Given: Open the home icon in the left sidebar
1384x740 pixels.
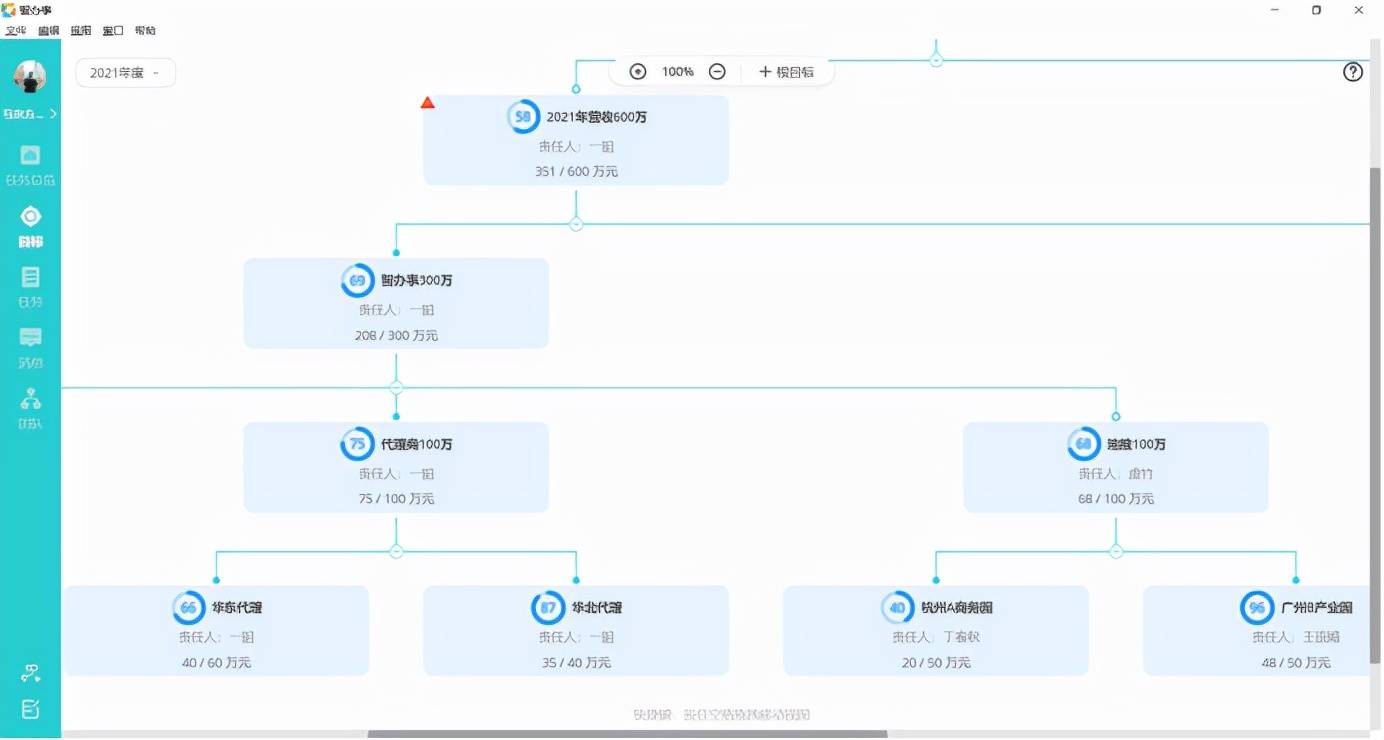Looking at the screenshot, I should point(31,155).
